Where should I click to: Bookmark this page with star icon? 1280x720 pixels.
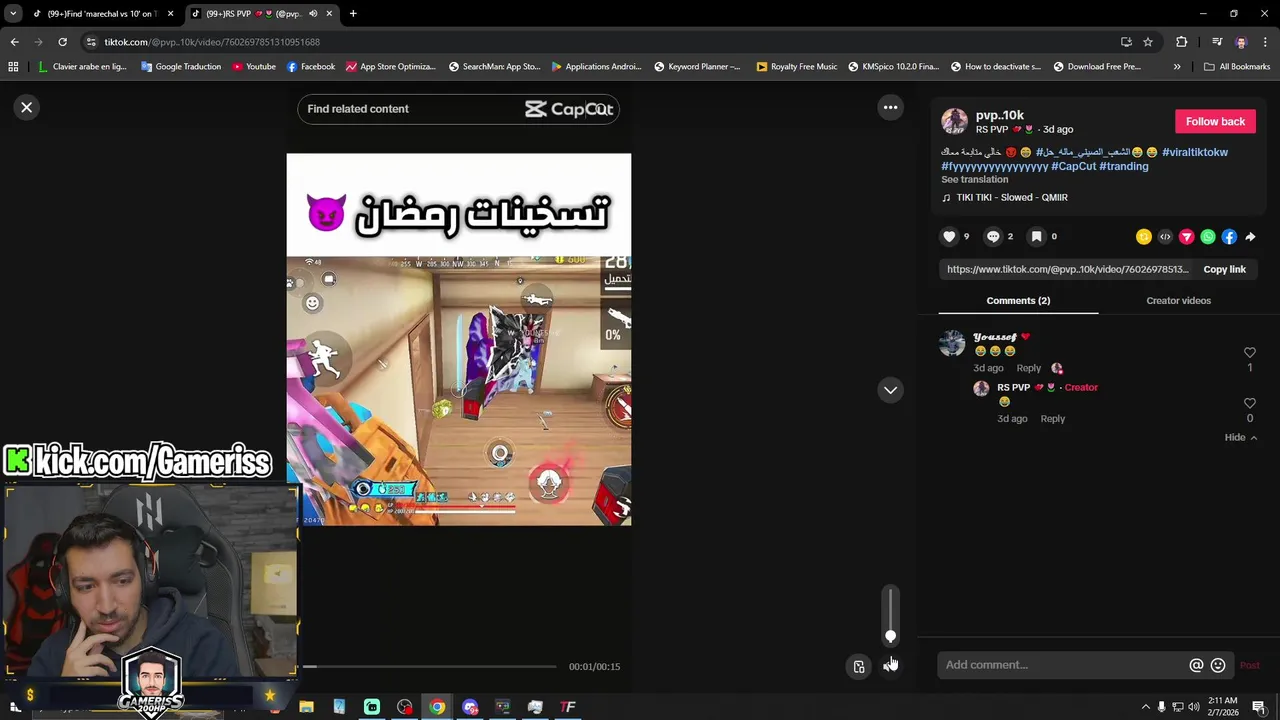click(1148, 42)
